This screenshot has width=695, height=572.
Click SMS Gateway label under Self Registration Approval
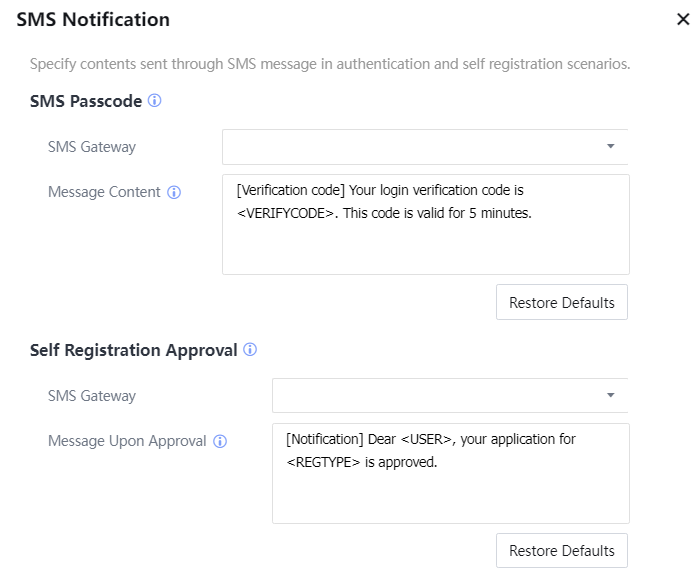pyautogui.click(x=92, y=396)
